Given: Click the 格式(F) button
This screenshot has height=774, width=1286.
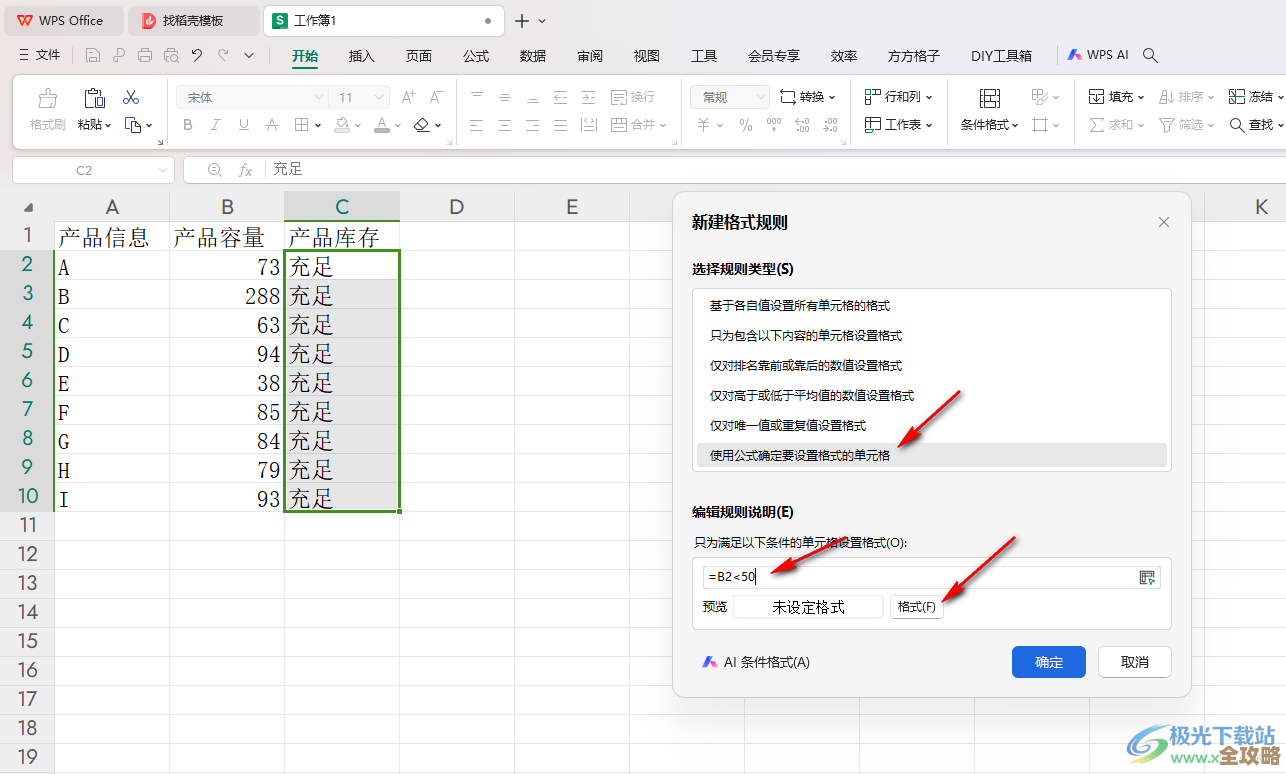Looking at the screenshot, I should tap(916, 606).
